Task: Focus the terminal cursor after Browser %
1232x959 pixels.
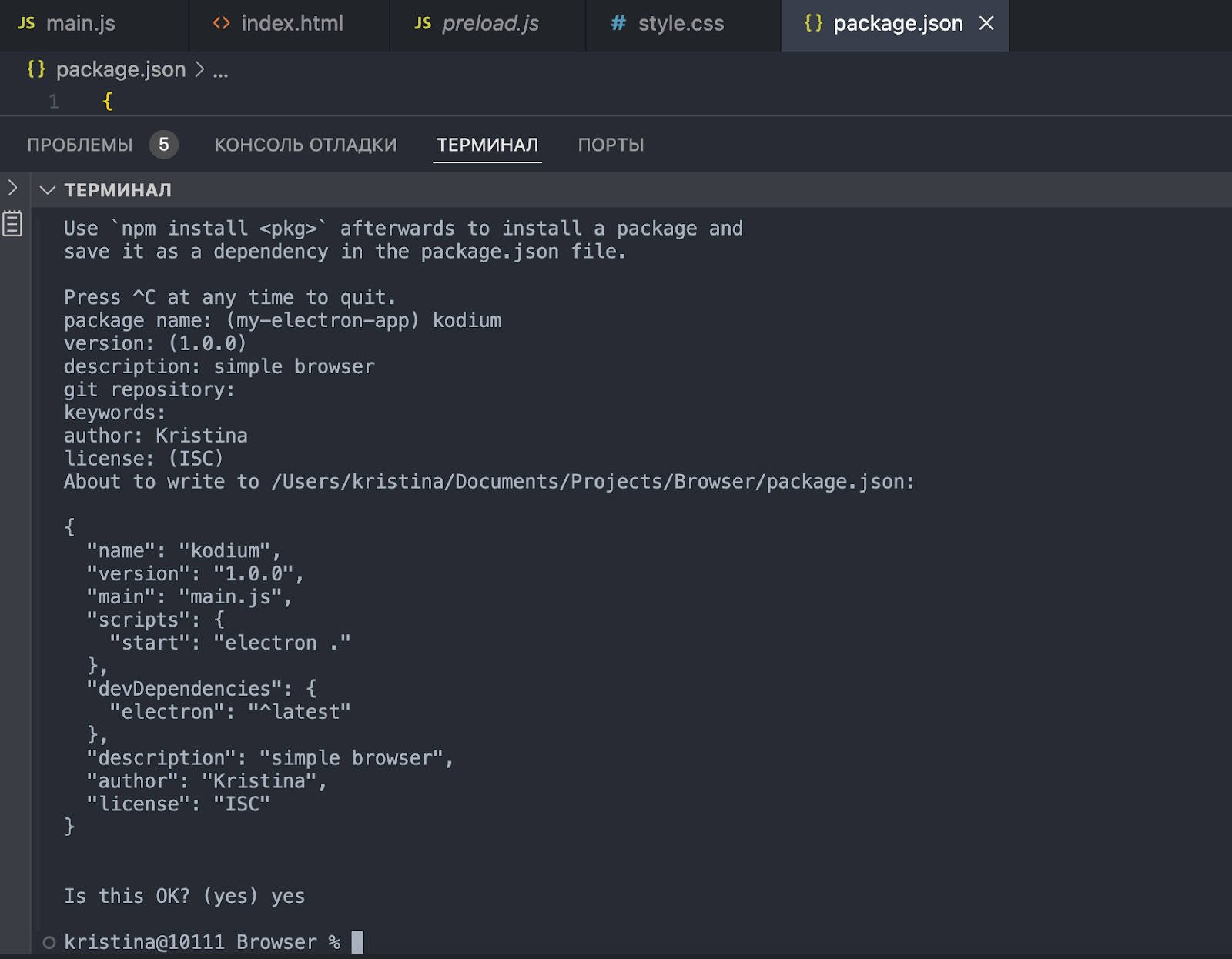Action: click(x=357, y=942)
